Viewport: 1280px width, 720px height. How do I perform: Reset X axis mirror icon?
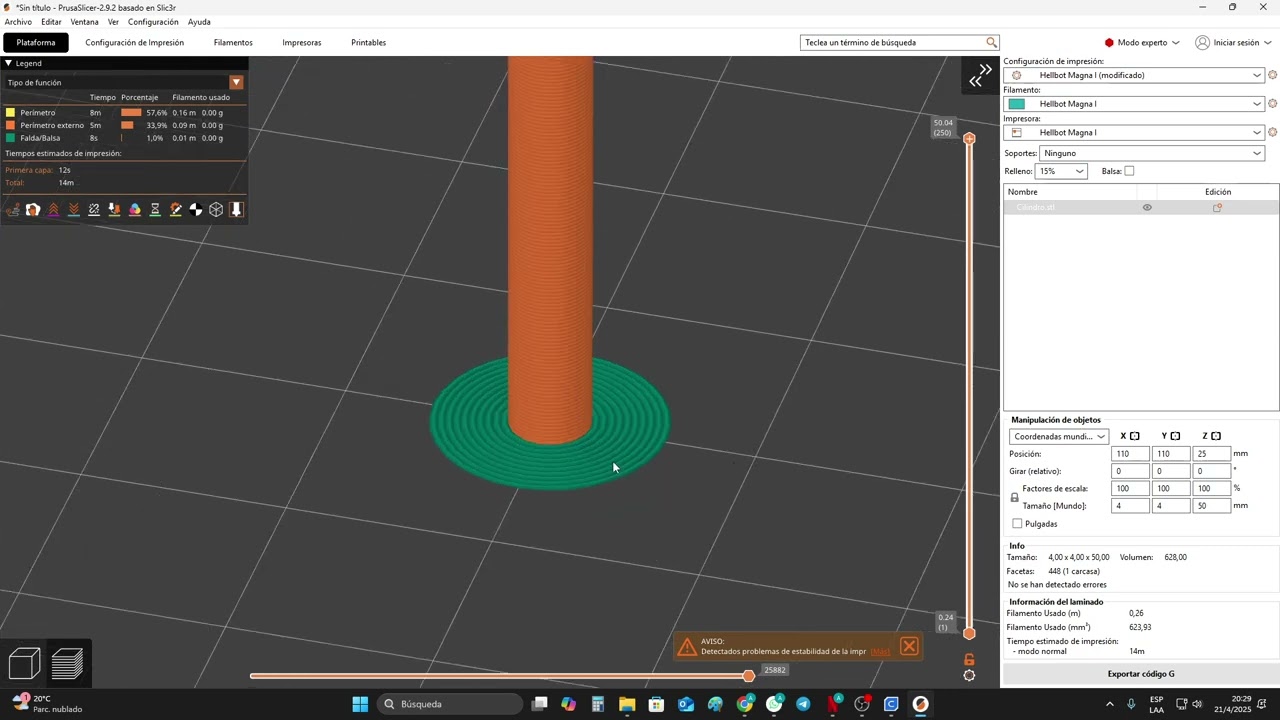tap(1134, 436)
